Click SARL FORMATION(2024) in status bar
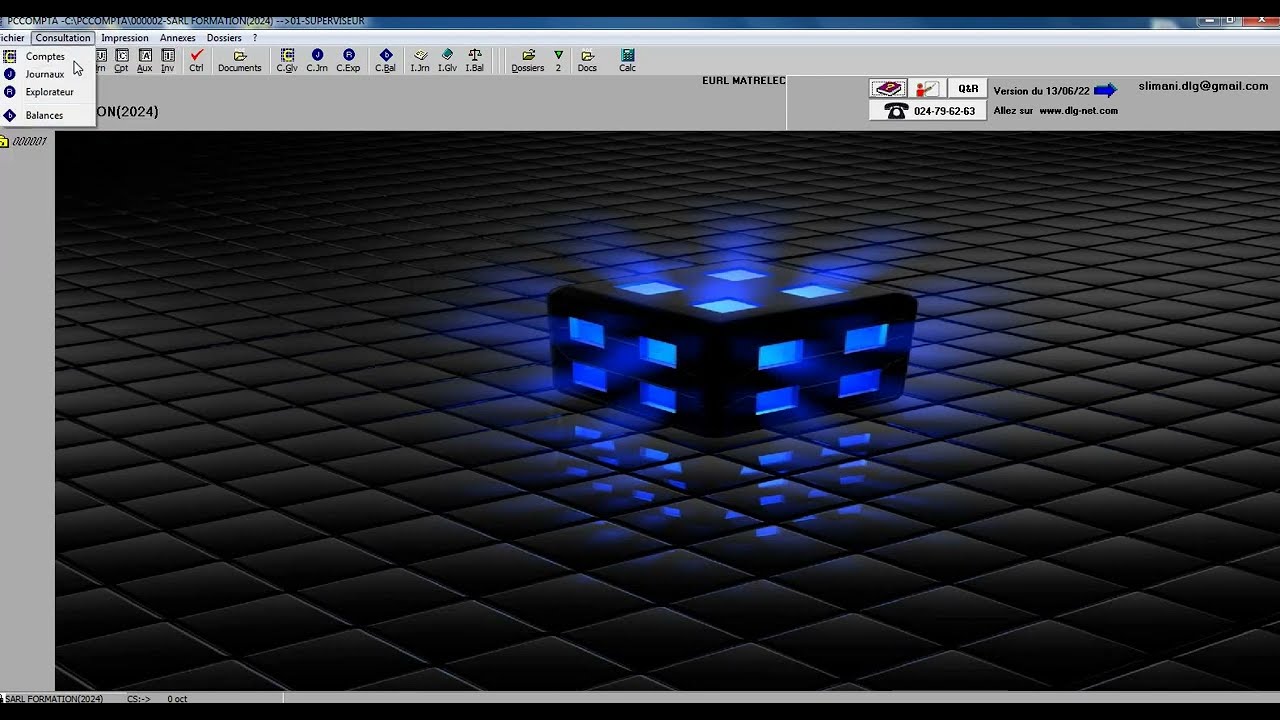1280x720 pixels. click(x=54, y=699)
